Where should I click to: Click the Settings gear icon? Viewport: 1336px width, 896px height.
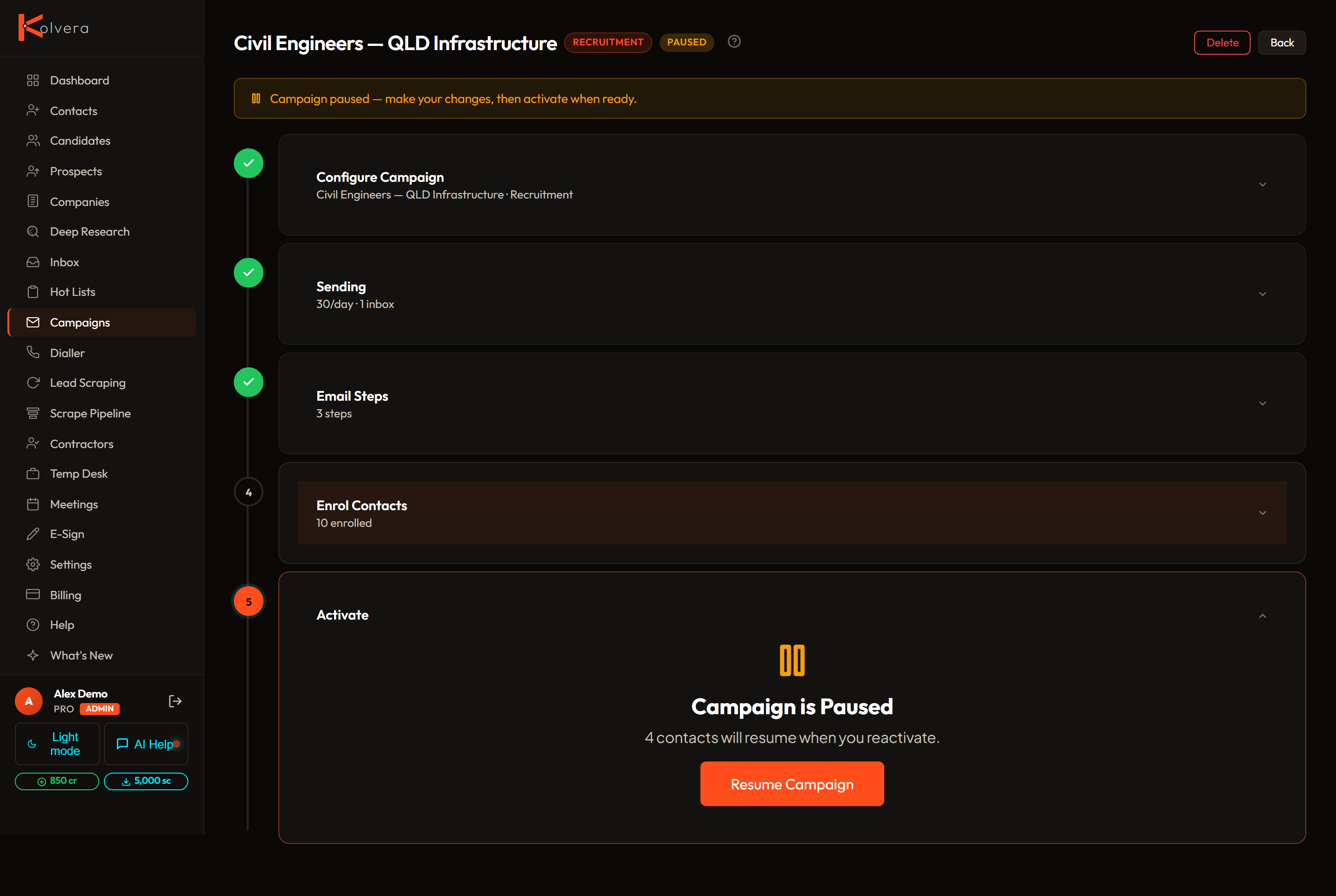click(33, 564)
